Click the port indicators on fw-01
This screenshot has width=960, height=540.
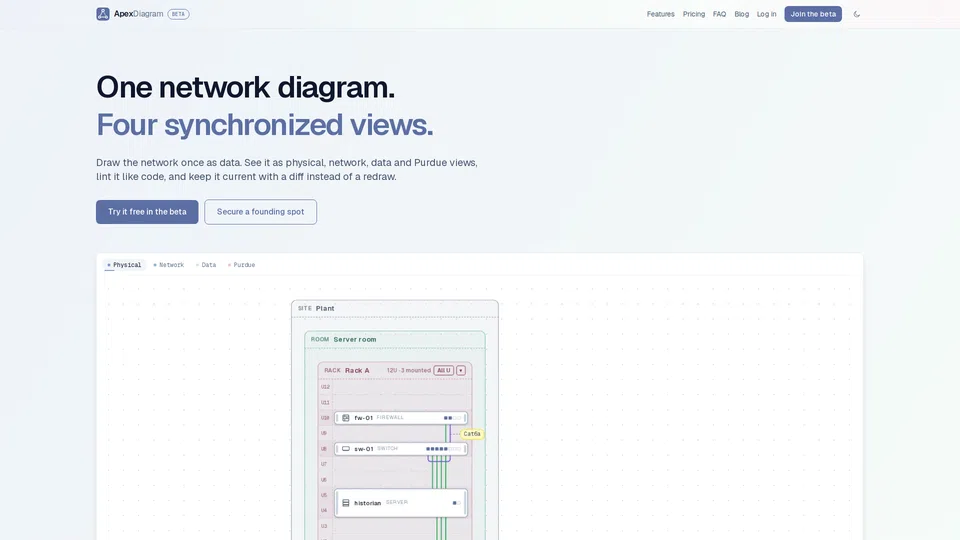point(452,418)
